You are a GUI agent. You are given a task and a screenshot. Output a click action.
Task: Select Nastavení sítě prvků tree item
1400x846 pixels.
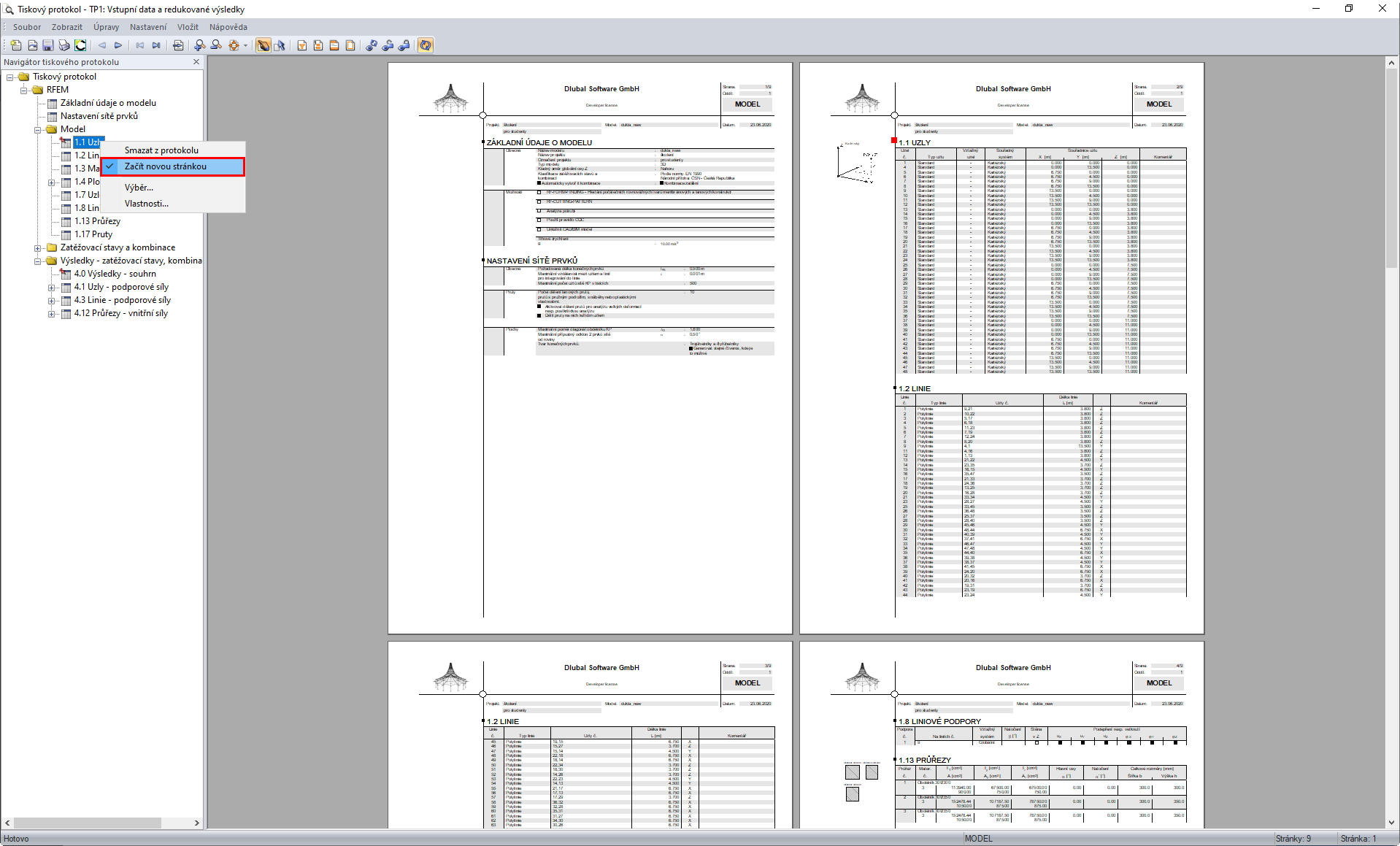pyautogui.click(x=99, y=116)
